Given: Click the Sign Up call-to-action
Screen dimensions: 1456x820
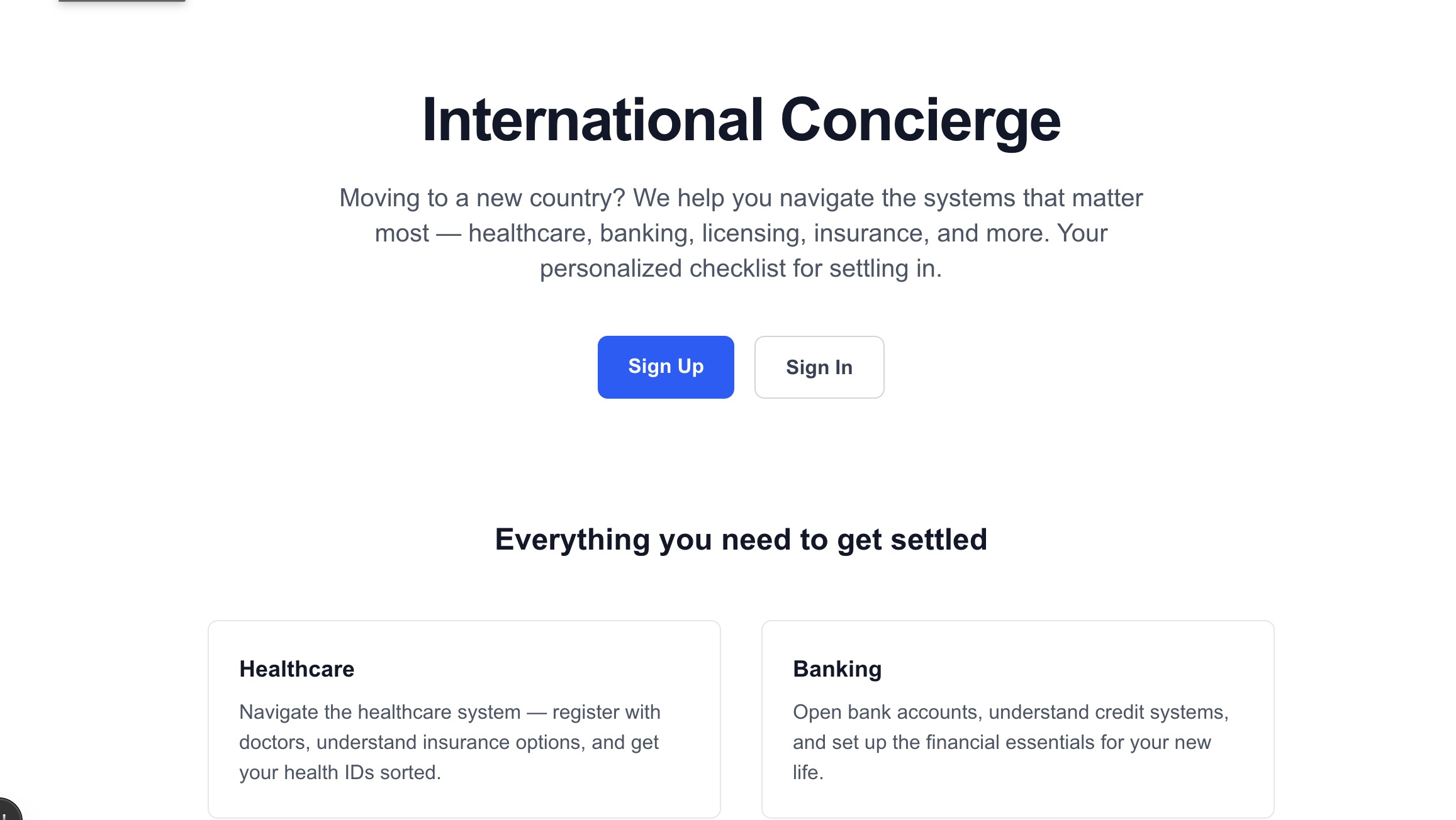Looking at the screenshot, I should pyautogui.click(x=665, y=367).
